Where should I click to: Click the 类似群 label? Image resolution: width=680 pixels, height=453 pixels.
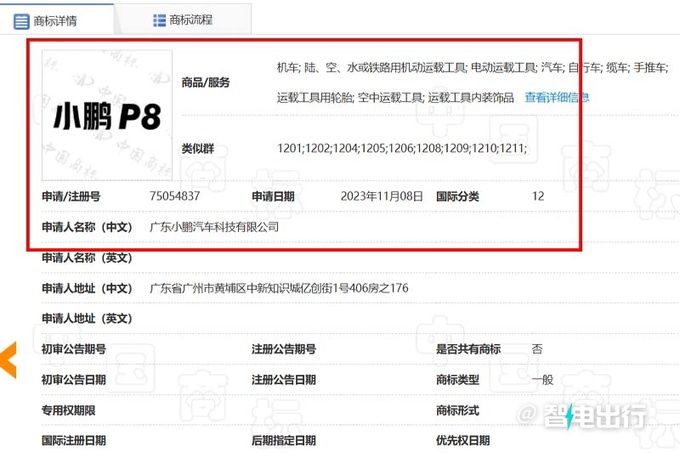tap(198, 149)
